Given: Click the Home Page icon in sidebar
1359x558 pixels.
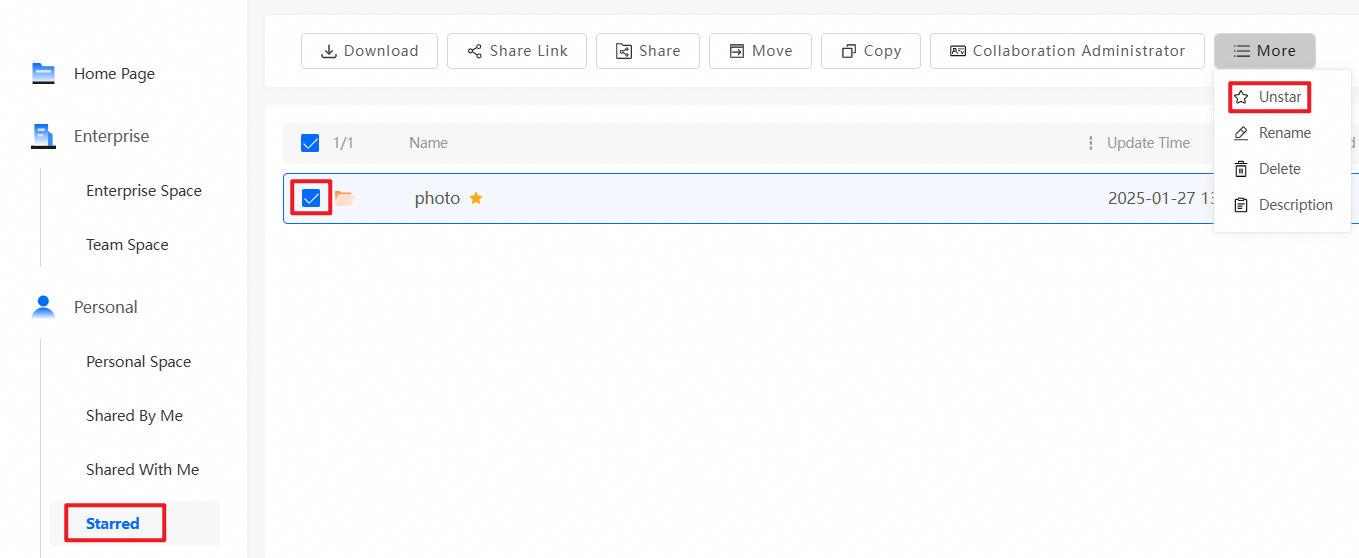Looking at the screenshot, I should pyautogui.click(x=43, y=73).
